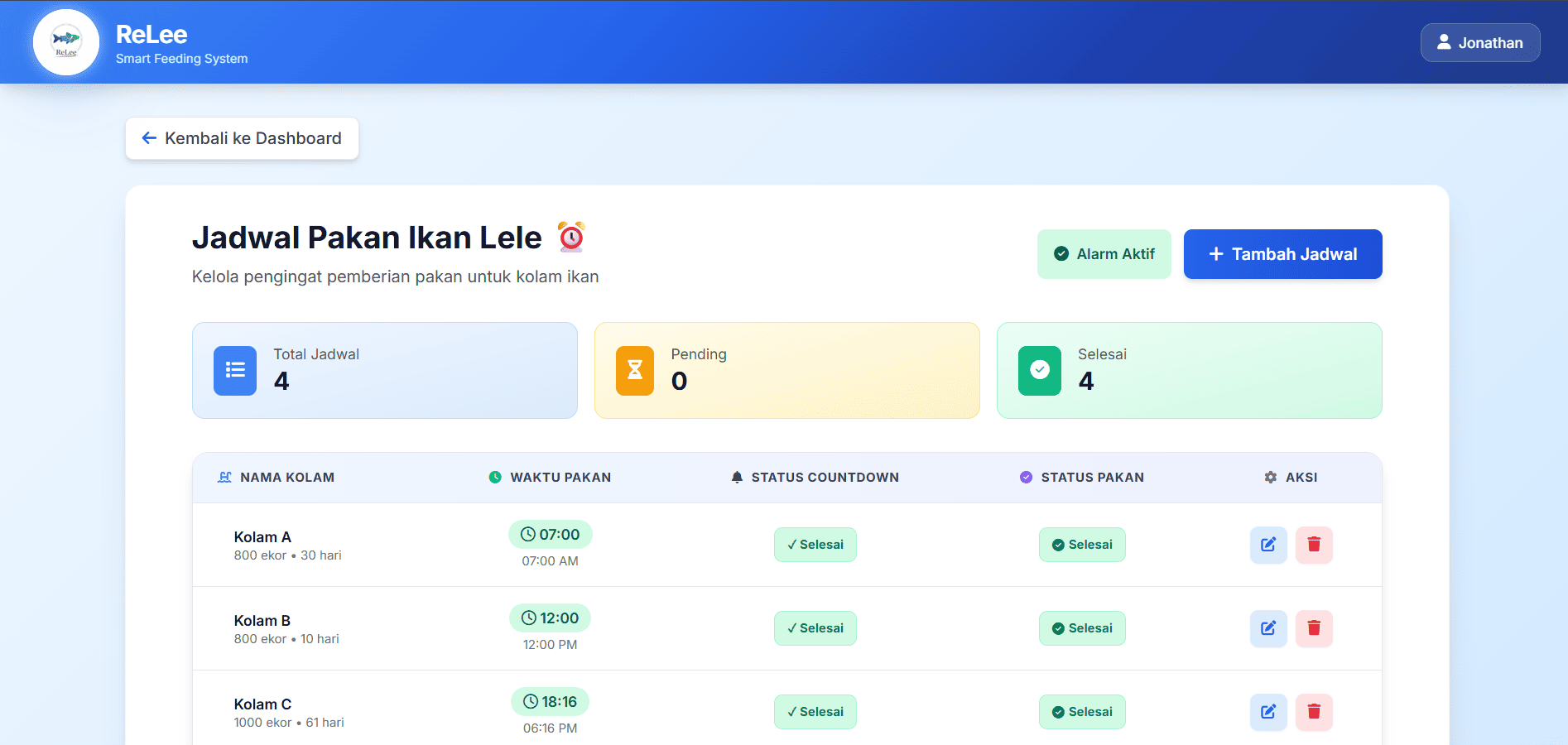Open the Jonathan account menu
1568x745 pixels.
click(1479, 42)
